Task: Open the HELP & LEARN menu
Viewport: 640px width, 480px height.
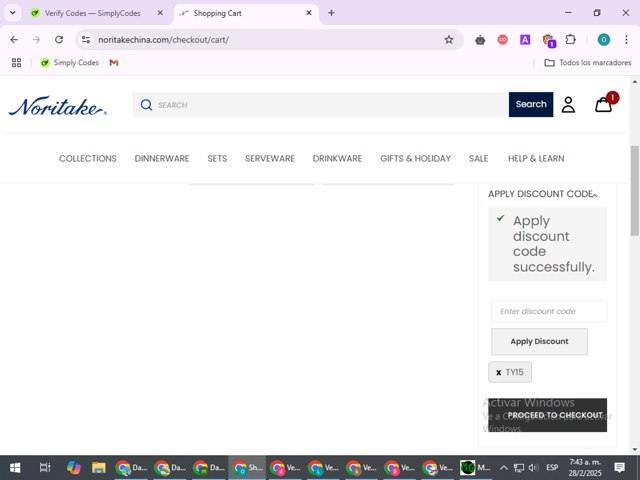Action: 536,158
